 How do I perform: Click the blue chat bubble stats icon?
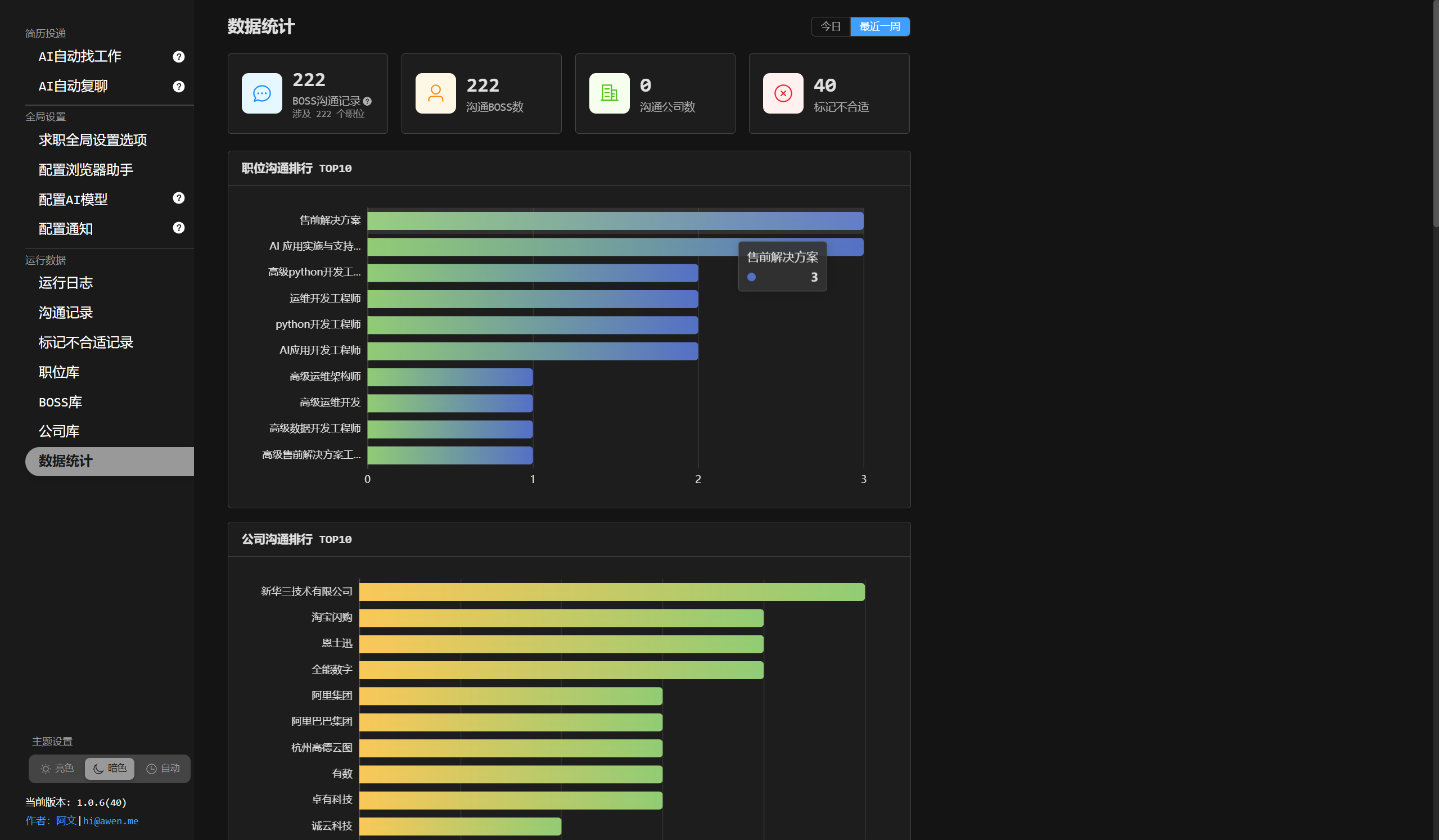coord(261,93)
